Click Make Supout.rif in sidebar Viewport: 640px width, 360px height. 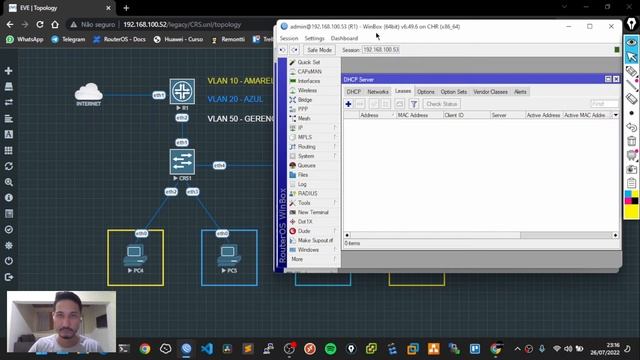pos(315,241)
